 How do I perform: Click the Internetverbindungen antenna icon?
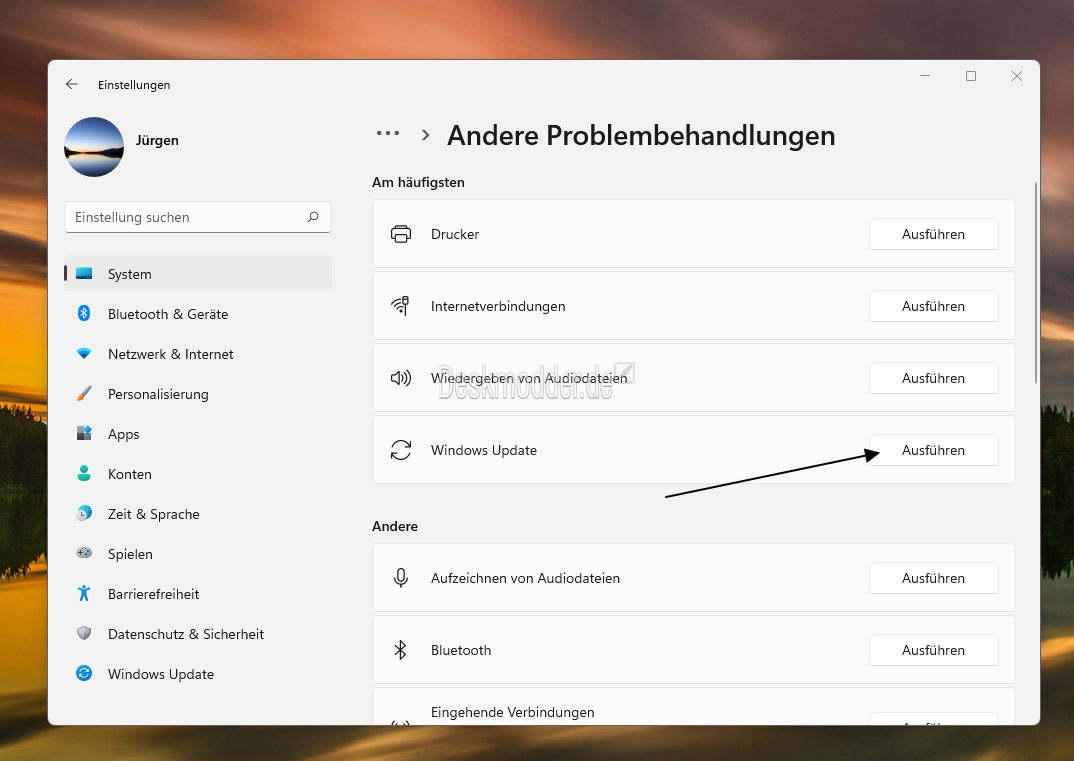(x=401, y=306)
